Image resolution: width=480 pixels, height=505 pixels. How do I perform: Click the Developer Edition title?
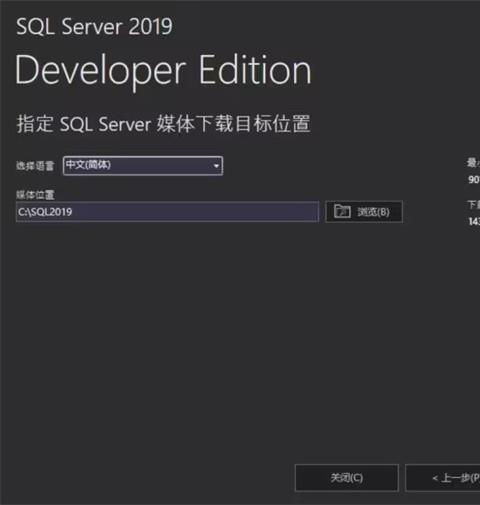click(163, 72)
